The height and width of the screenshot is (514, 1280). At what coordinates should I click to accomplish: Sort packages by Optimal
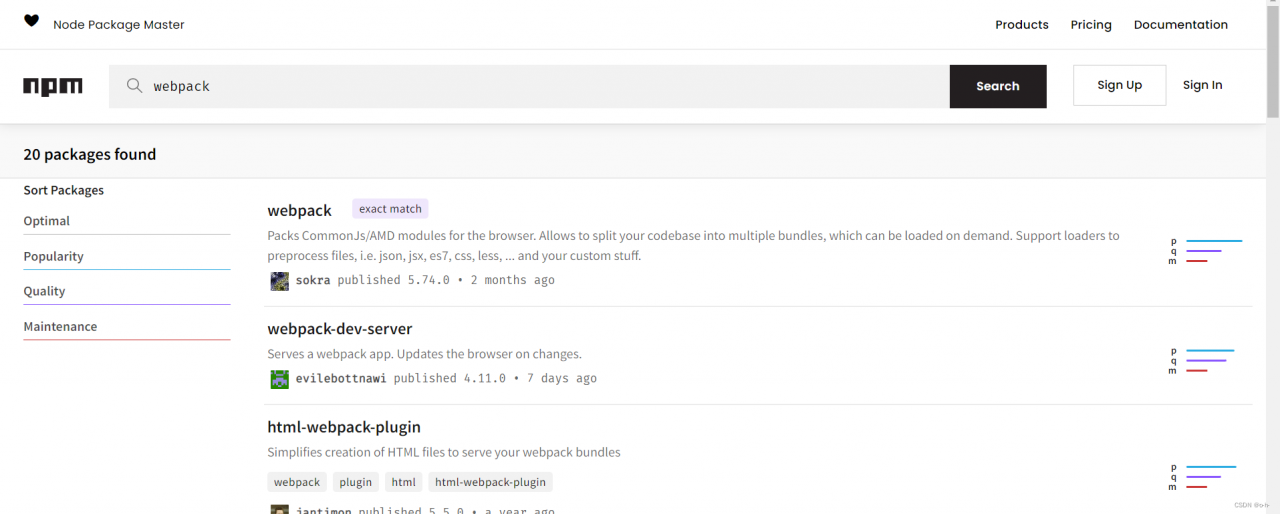127,221
